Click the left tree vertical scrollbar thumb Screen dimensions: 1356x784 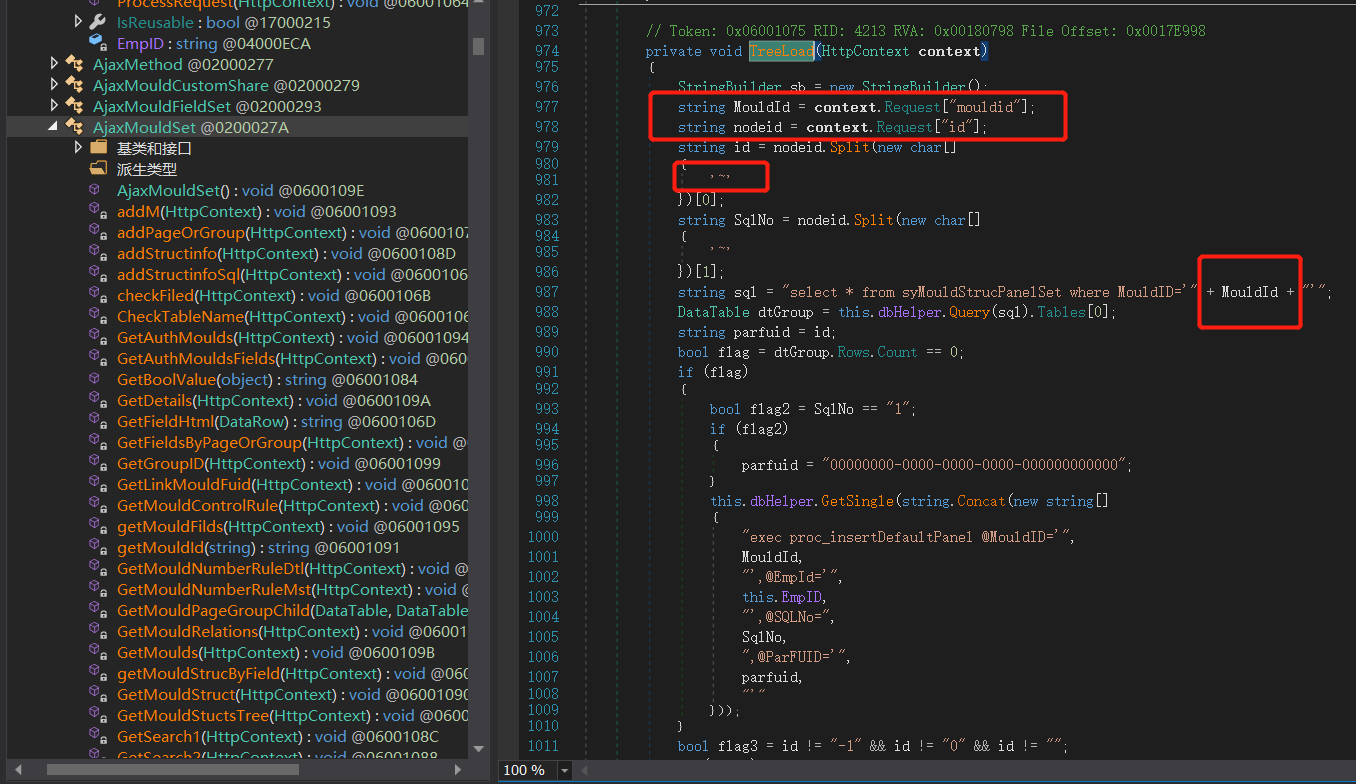coord(478,46)
